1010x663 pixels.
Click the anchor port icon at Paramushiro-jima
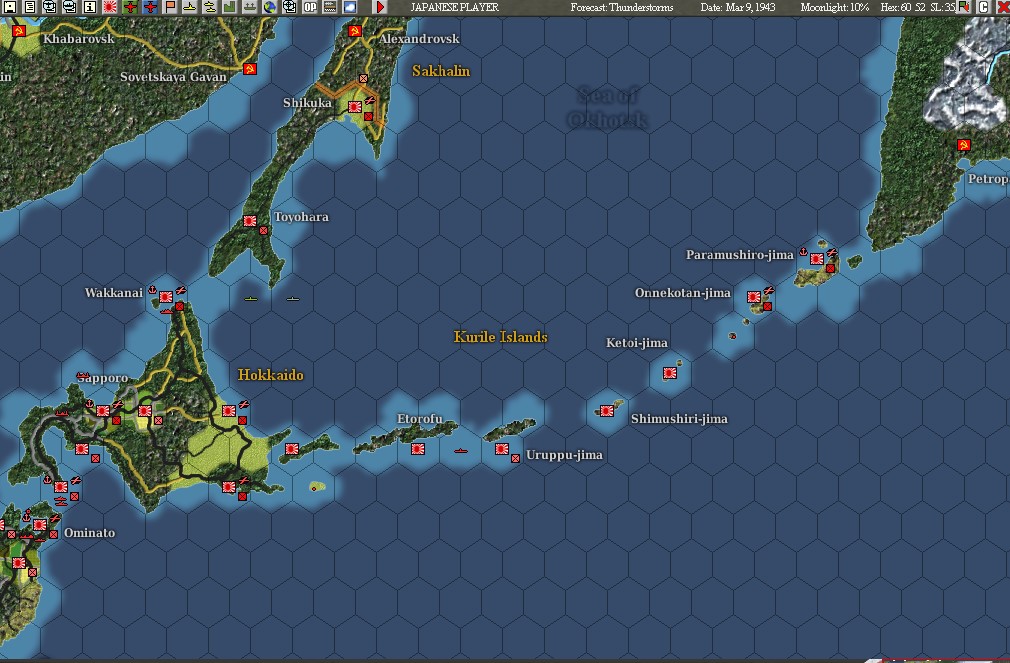[803, 251]
